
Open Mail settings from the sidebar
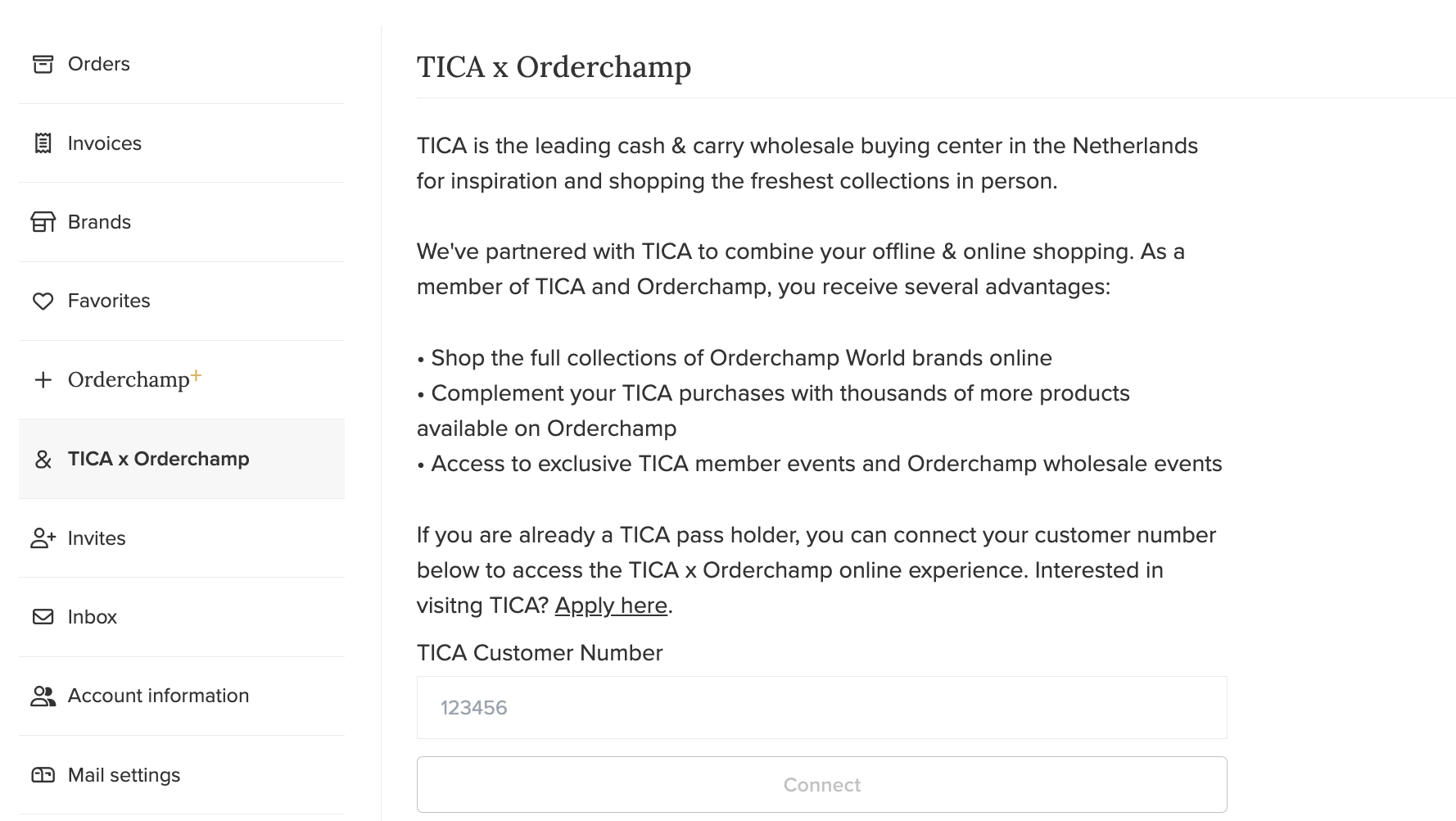[182, 775]
